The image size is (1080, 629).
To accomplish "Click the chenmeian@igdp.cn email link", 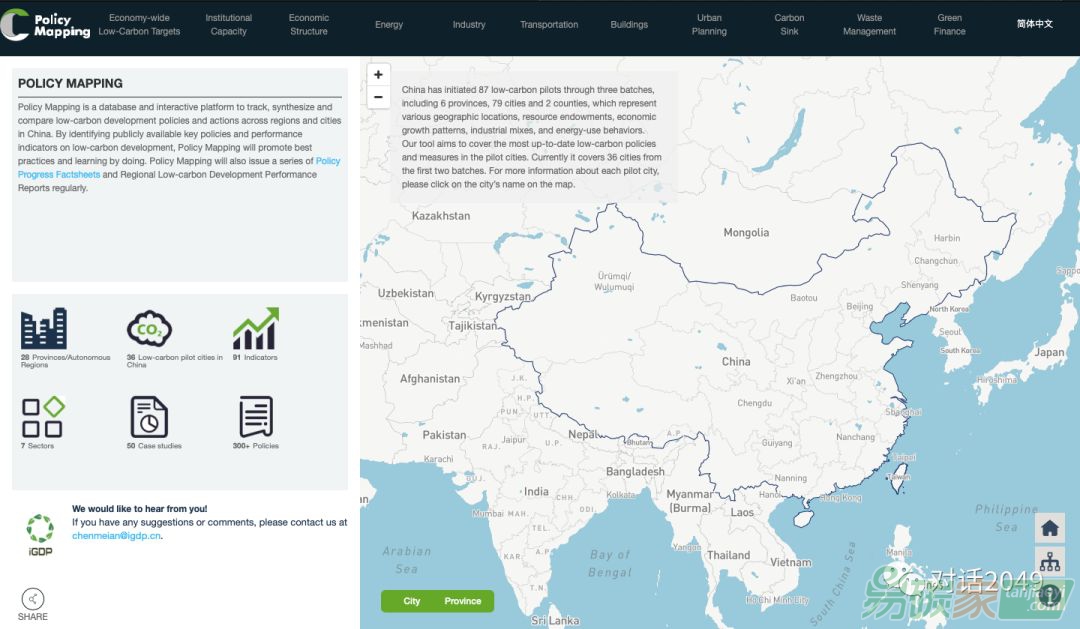I will [x=116, y=535].
